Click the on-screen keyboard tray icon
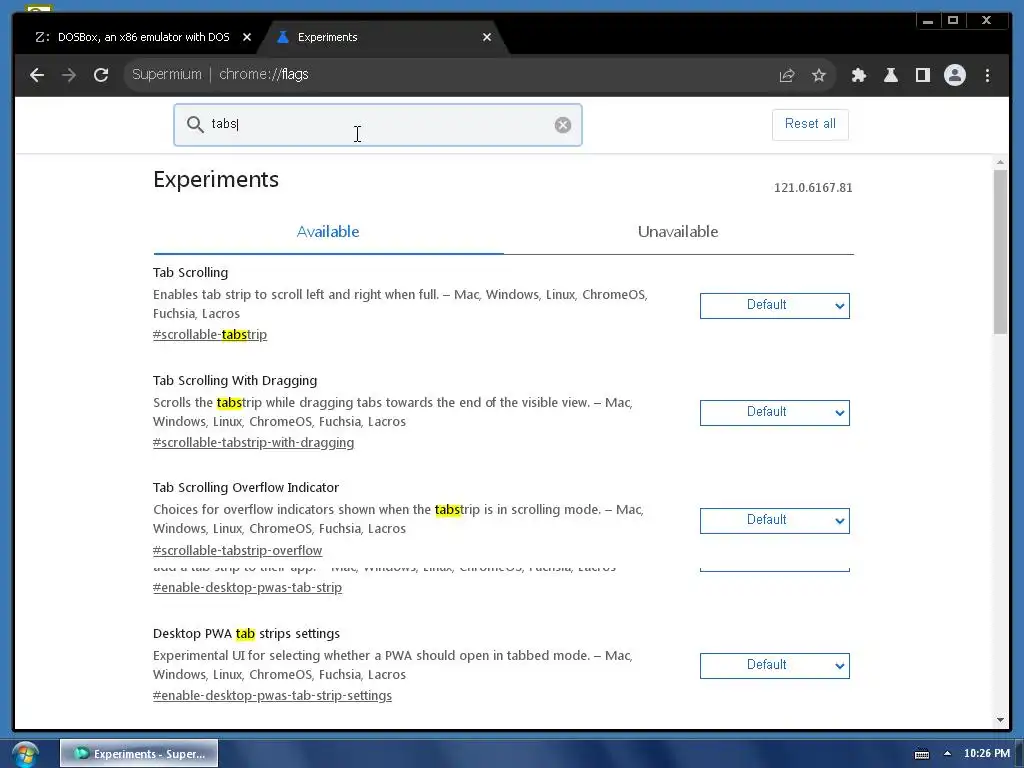 921,754
